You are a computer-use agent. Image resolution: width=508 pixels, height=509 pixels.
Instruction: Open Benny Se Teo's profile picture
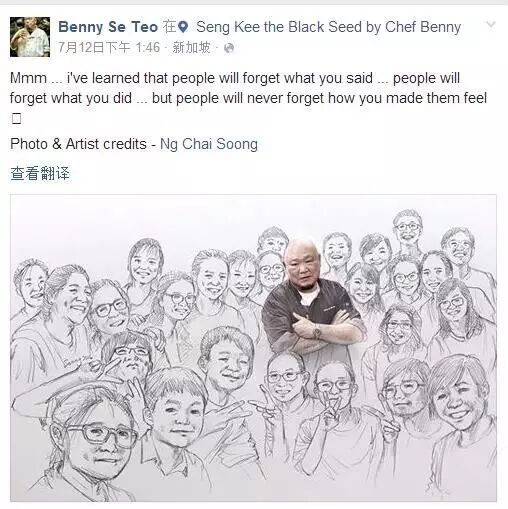coord(30,37)
